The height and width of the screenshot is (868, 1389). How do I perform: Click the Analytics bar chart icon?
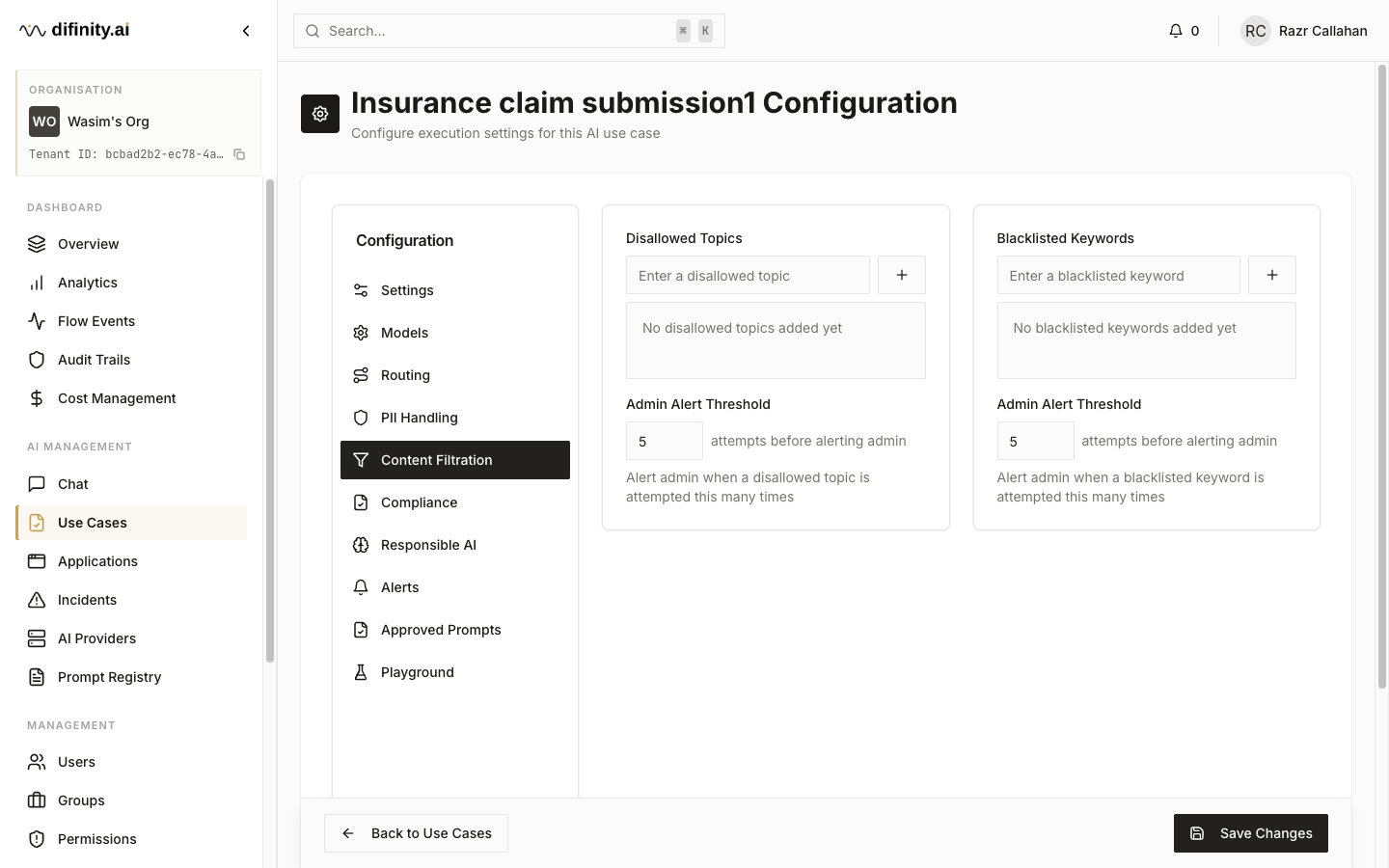37,283
